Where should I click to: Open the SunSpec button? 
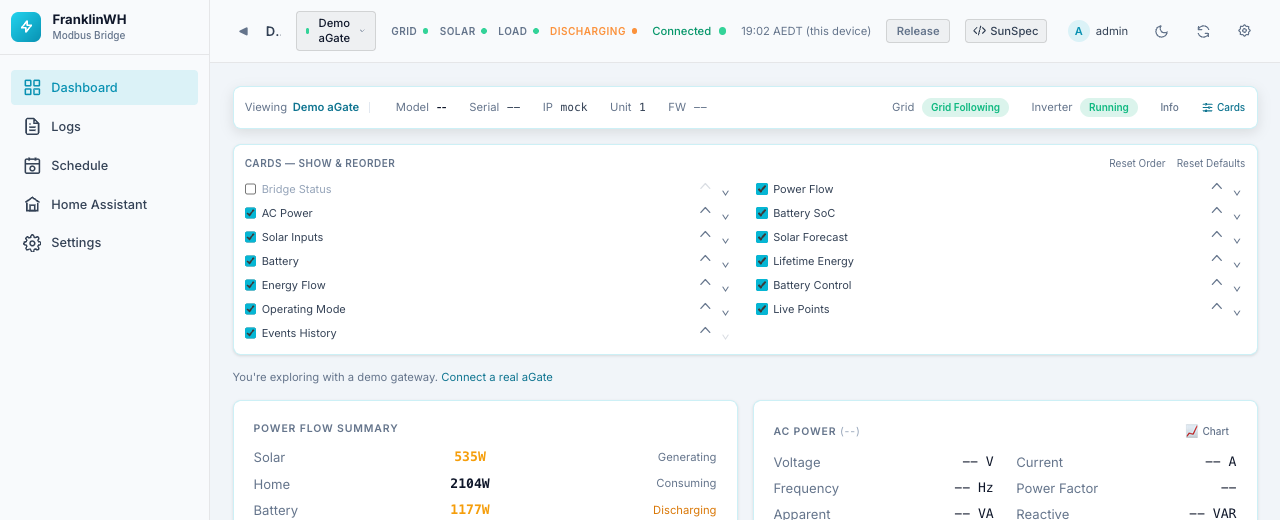[1006, 31]
